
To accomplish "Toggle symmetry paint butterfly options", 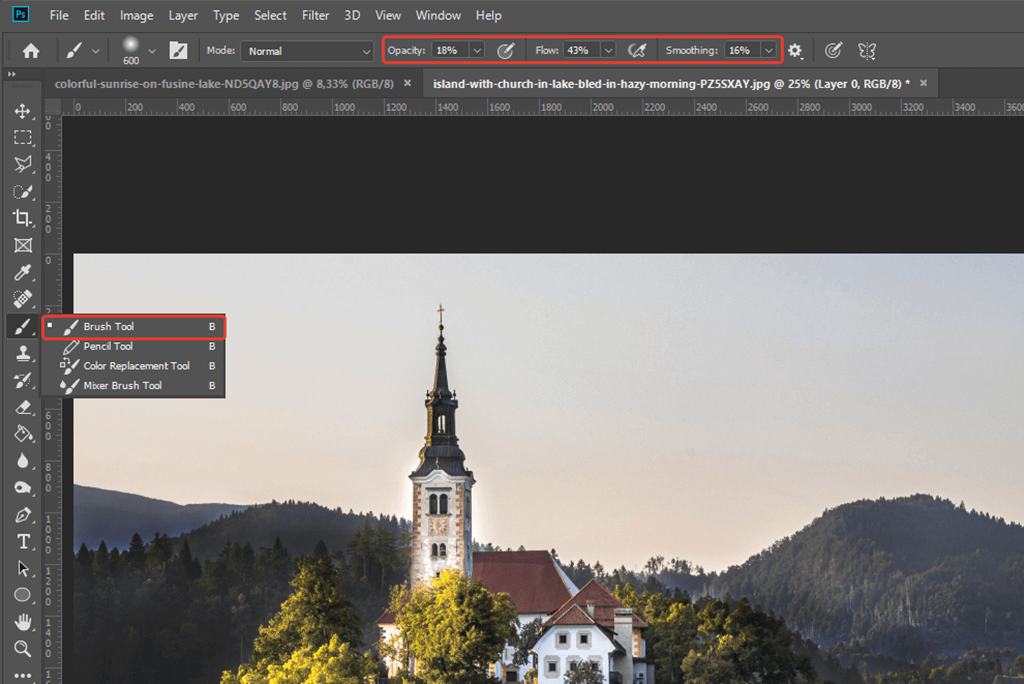I will coord(867,50).
